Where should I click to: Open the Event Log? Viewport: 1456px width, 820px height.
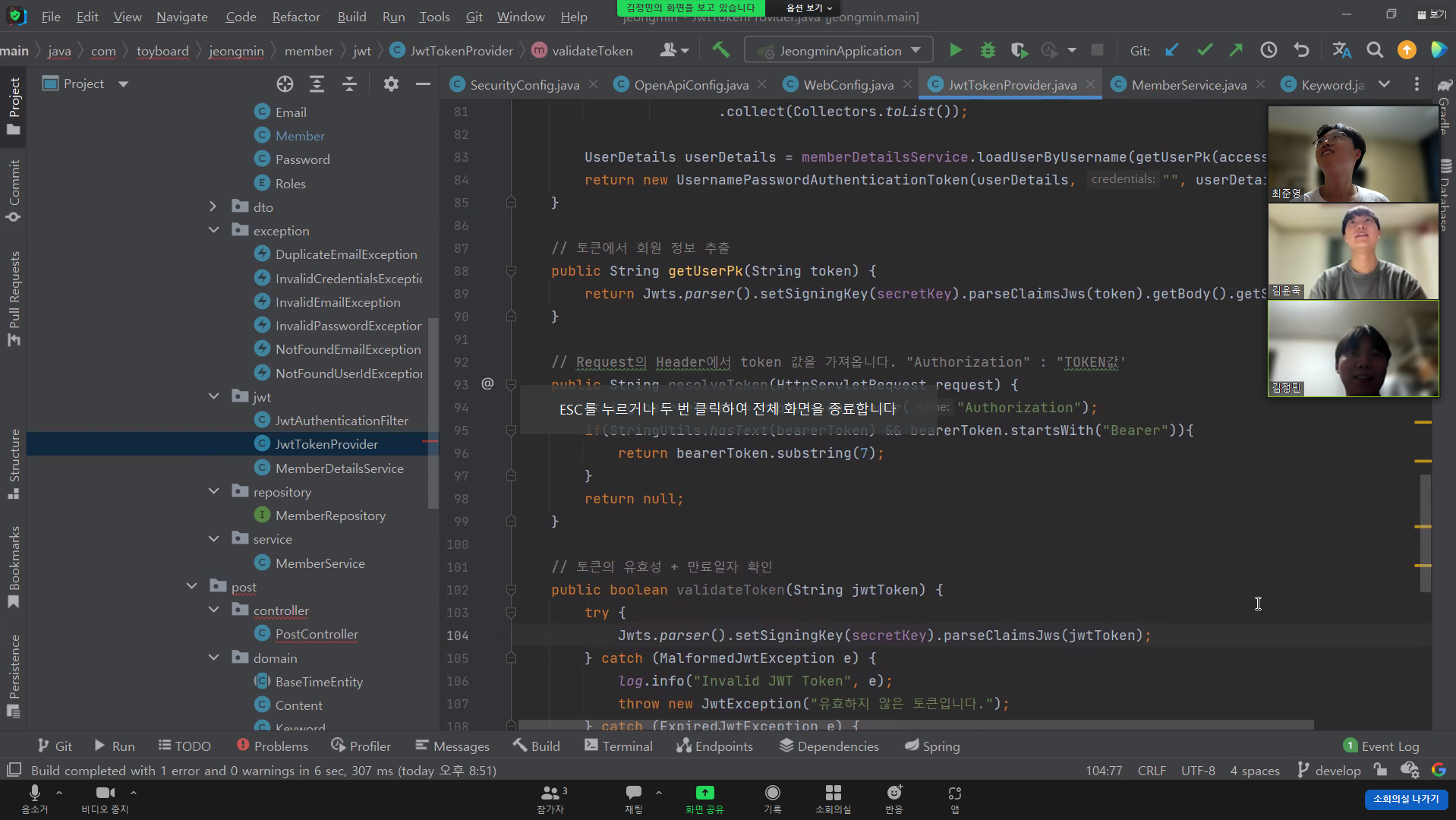point(1382,746)
